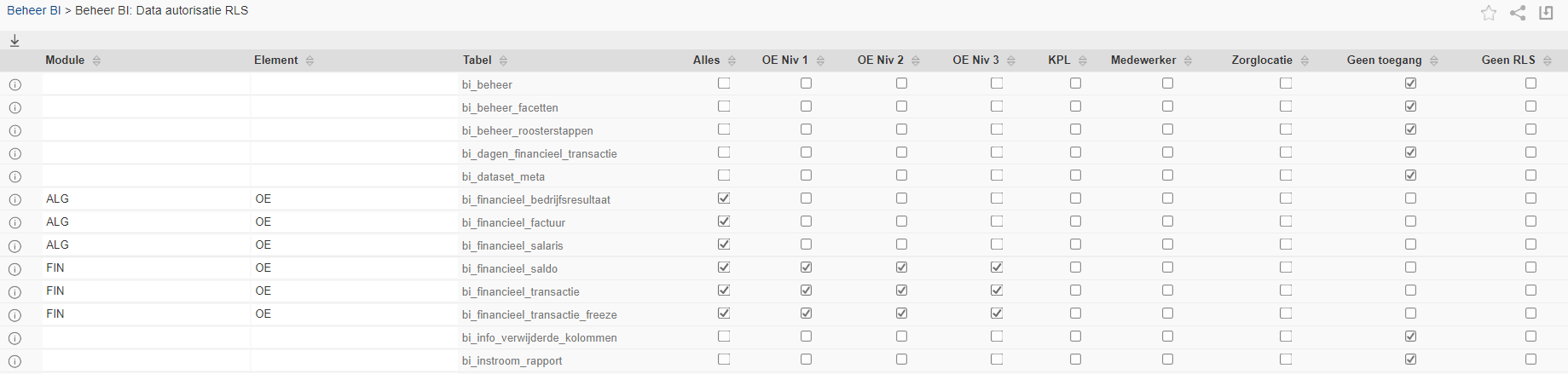This screenshot has height=374, width=1568.
Task: Uncheck Alles for bi_financieel_bedrijfsresultaat
Action: (724, 199)
